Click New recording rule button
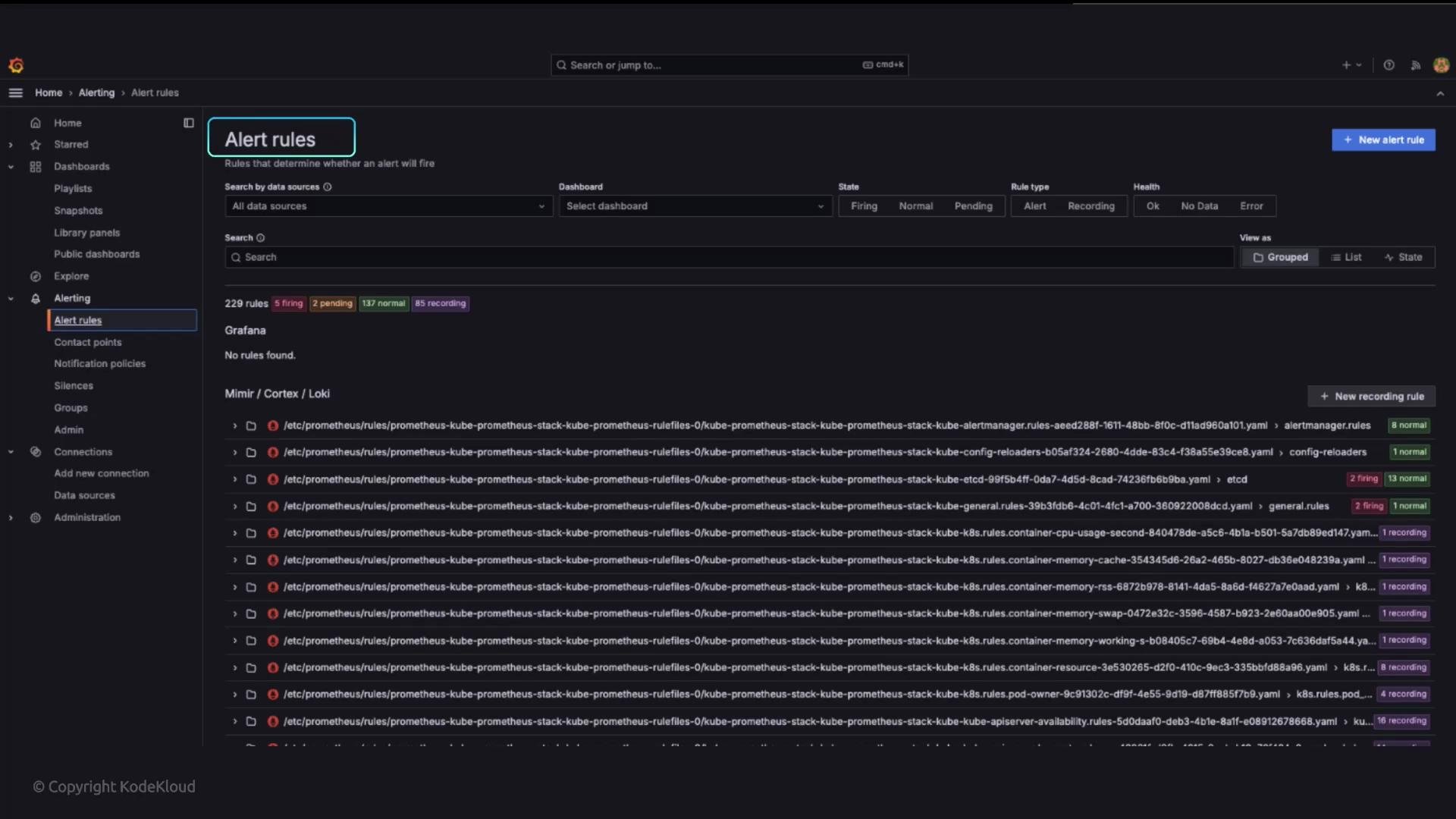Viewport: 1456px width, 819px height. [x=1371, y=397]
